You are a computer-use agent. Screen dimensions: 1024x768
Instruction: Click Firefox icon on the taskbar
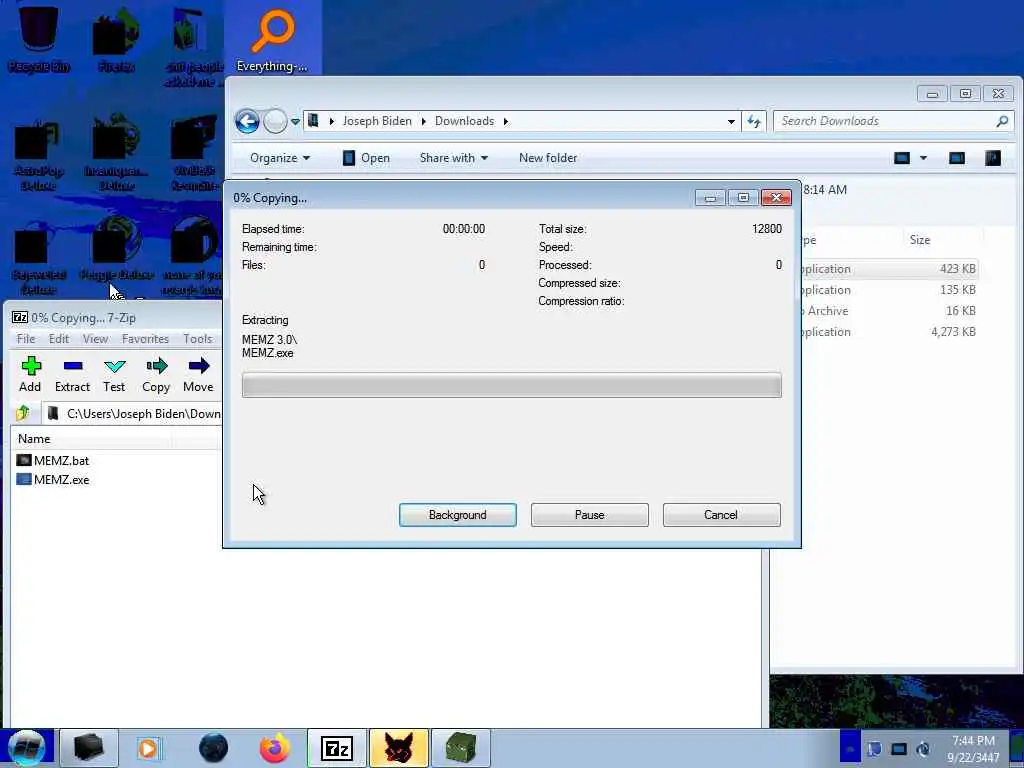point(274,748)
